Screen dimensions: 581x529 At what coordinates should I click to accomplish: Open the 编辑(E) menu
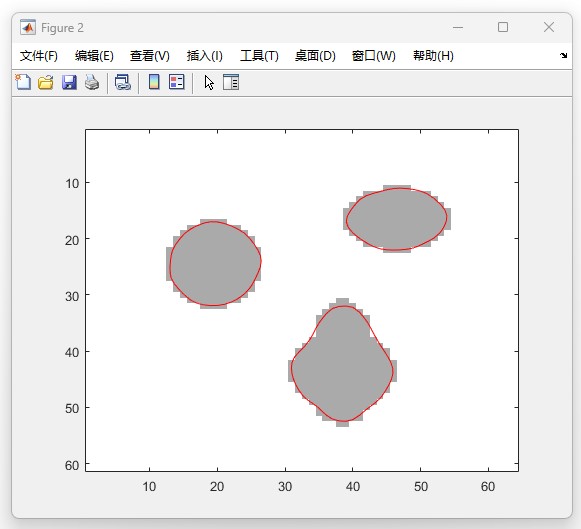point(94,56)
